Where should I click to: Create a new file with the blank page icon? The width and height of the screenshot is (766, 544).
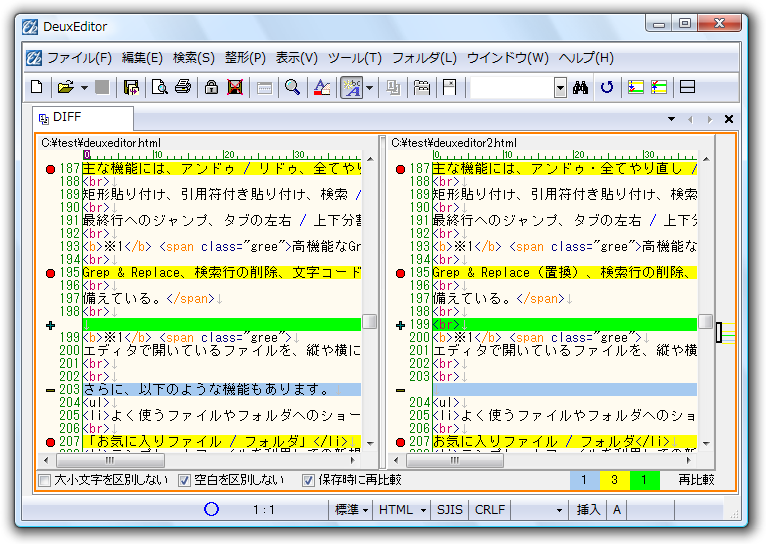coord(37,87)
